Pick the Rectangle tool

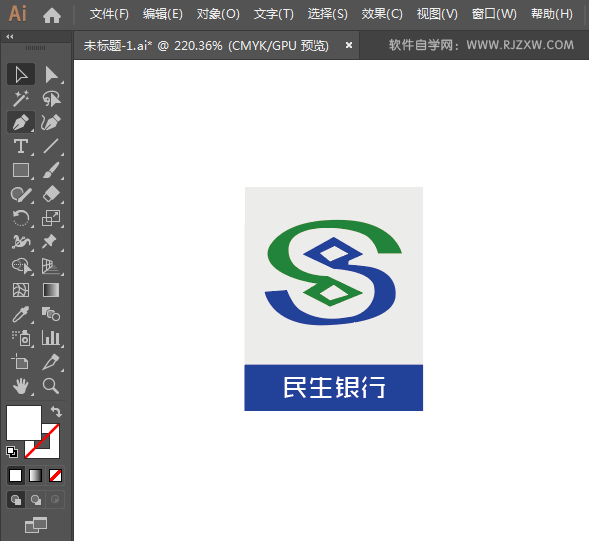[21, 170]
